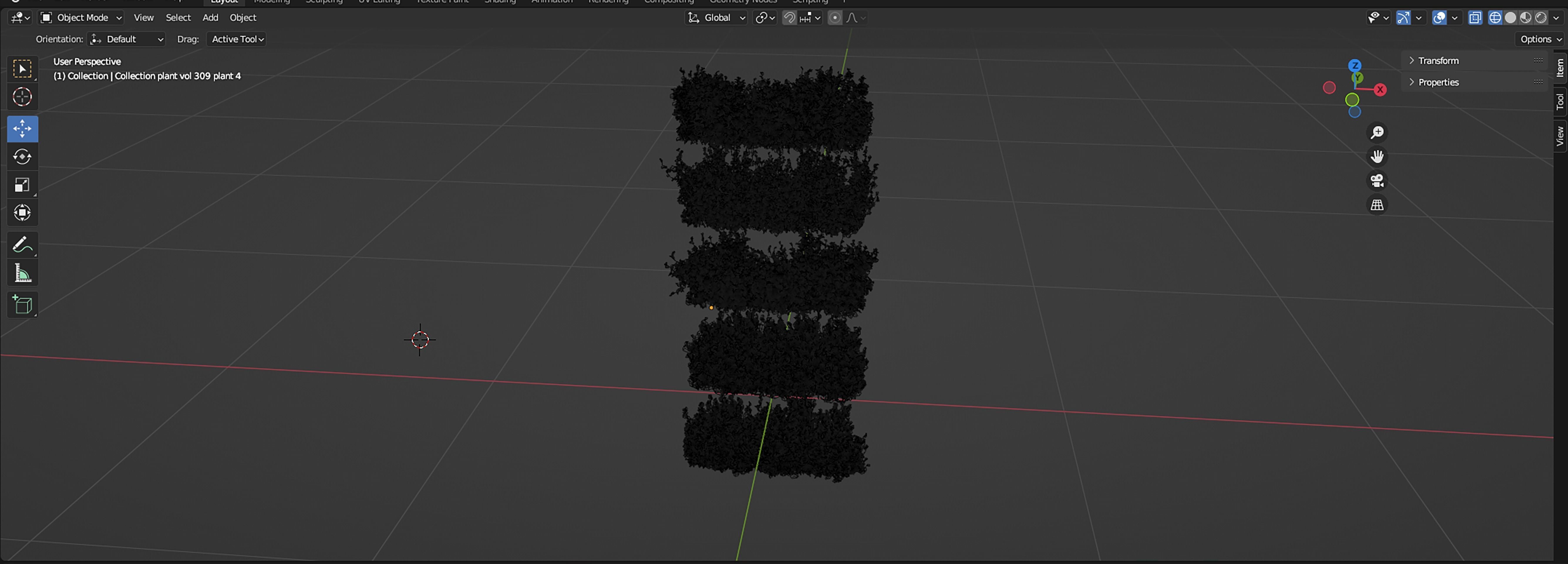Open the gizmo options dropdown arrow
Screen dimensions: 1568x564
click(1419, 18)
